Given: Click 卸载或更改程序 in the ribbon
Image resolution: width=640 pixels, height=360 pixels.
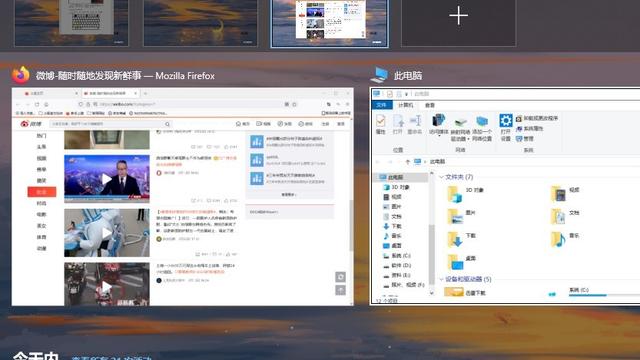Looking at the screenshot, I should pyautogui.click(x=537, y=118).
